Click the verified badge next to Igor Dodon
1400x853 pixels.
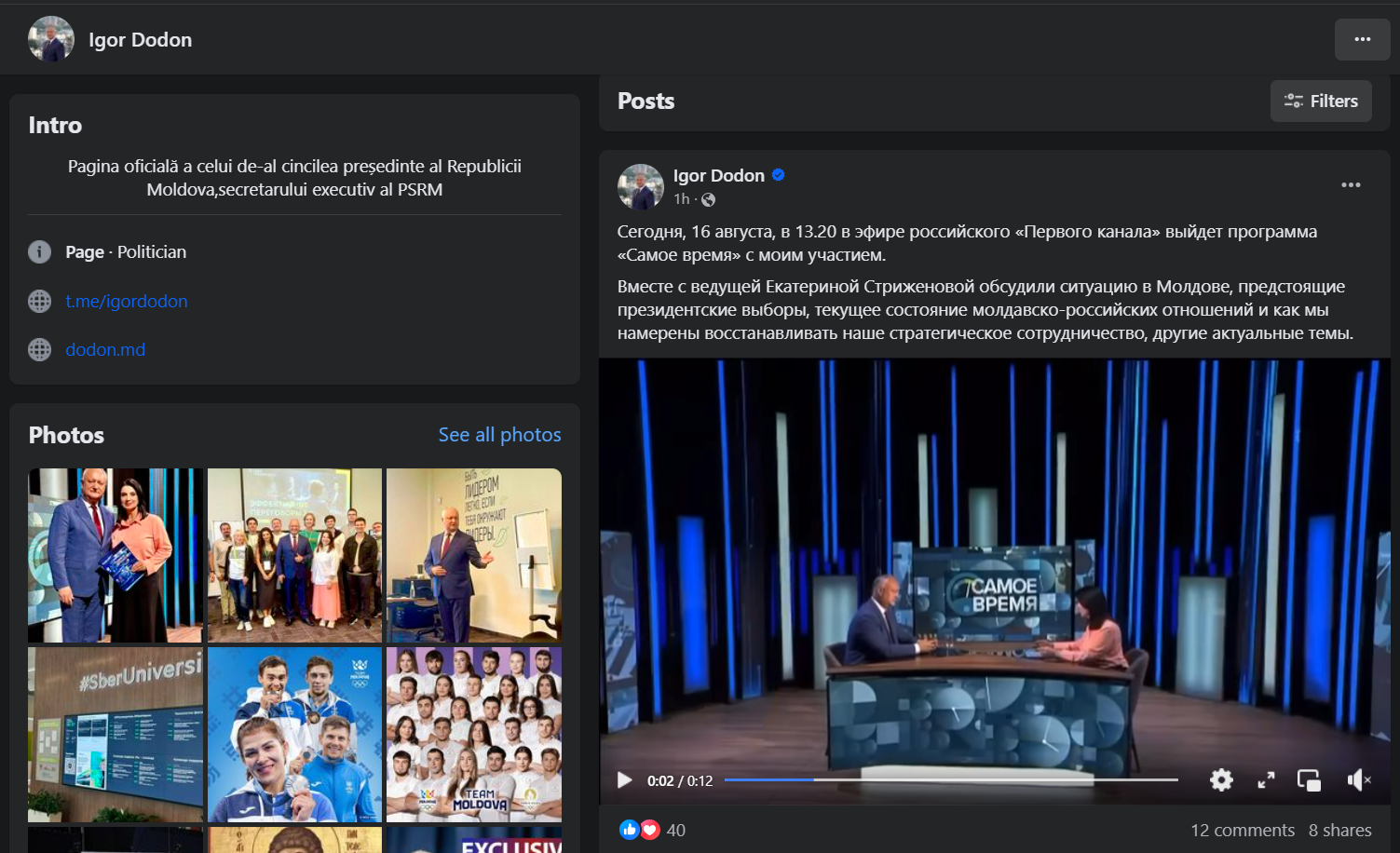coord(779,174)
